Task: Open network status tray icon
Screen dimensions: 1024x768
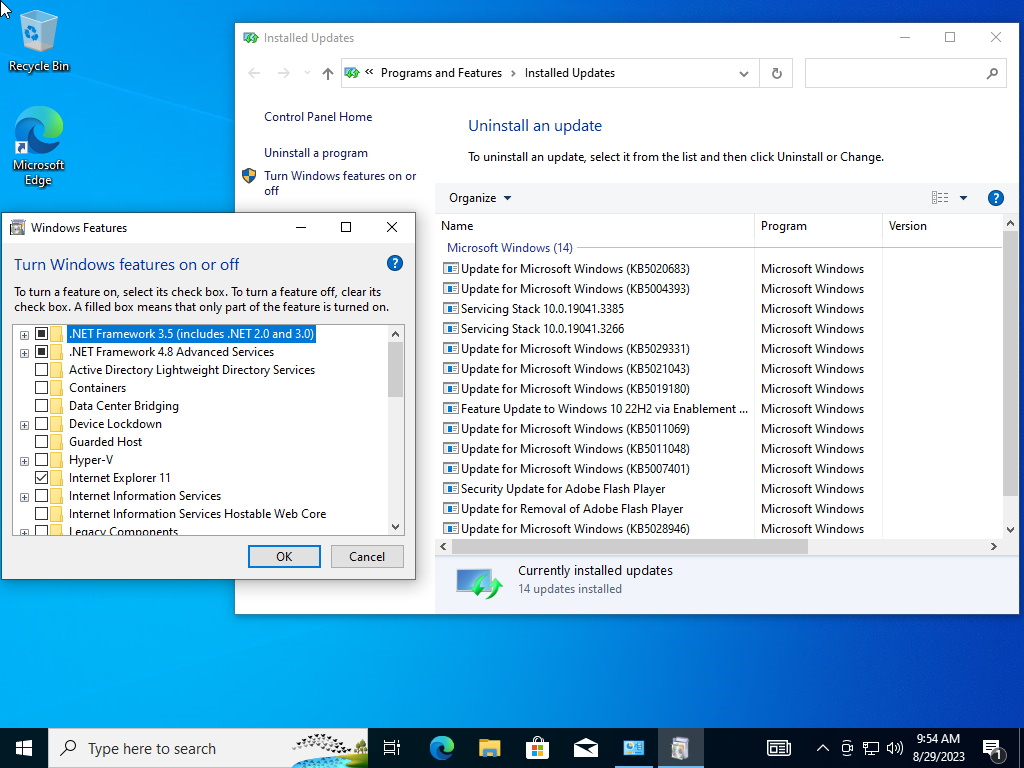Action: (x=871, y=748)
